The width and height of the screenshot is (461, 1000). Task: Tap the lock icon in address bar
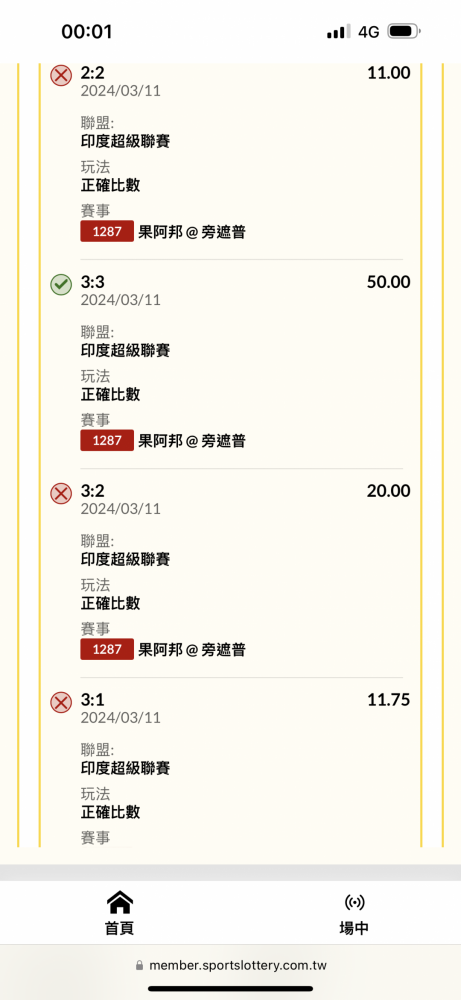click(140, 966)
